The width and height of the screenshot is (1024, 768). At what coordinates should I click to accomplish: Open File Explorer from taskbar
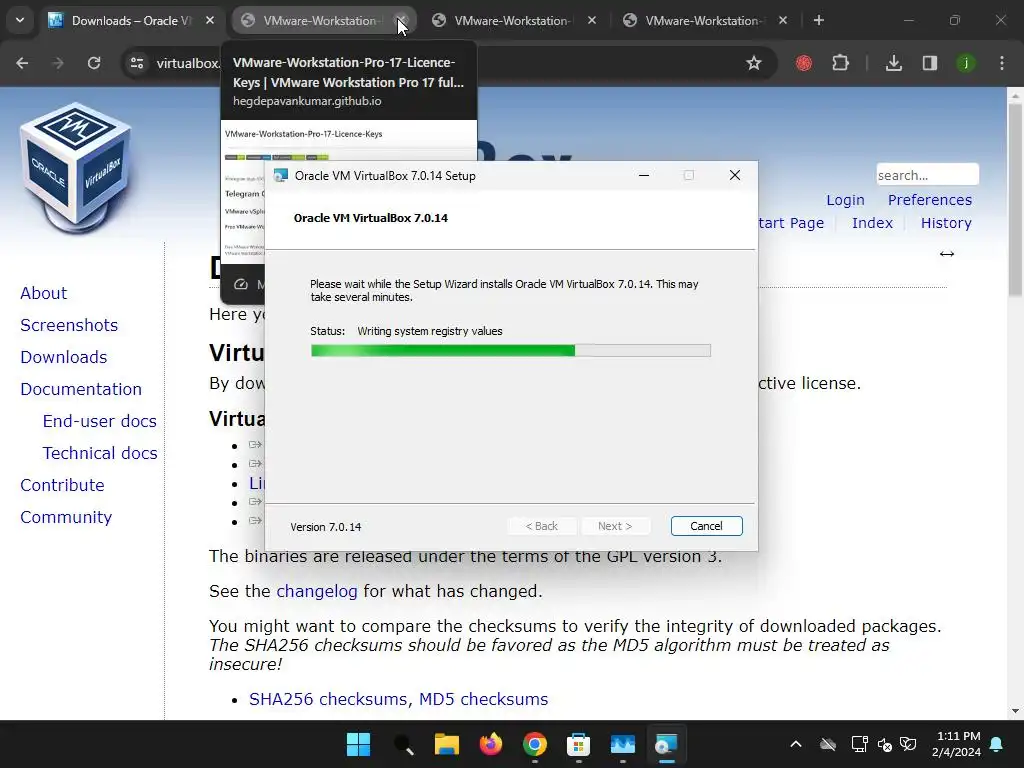point(447,744)
